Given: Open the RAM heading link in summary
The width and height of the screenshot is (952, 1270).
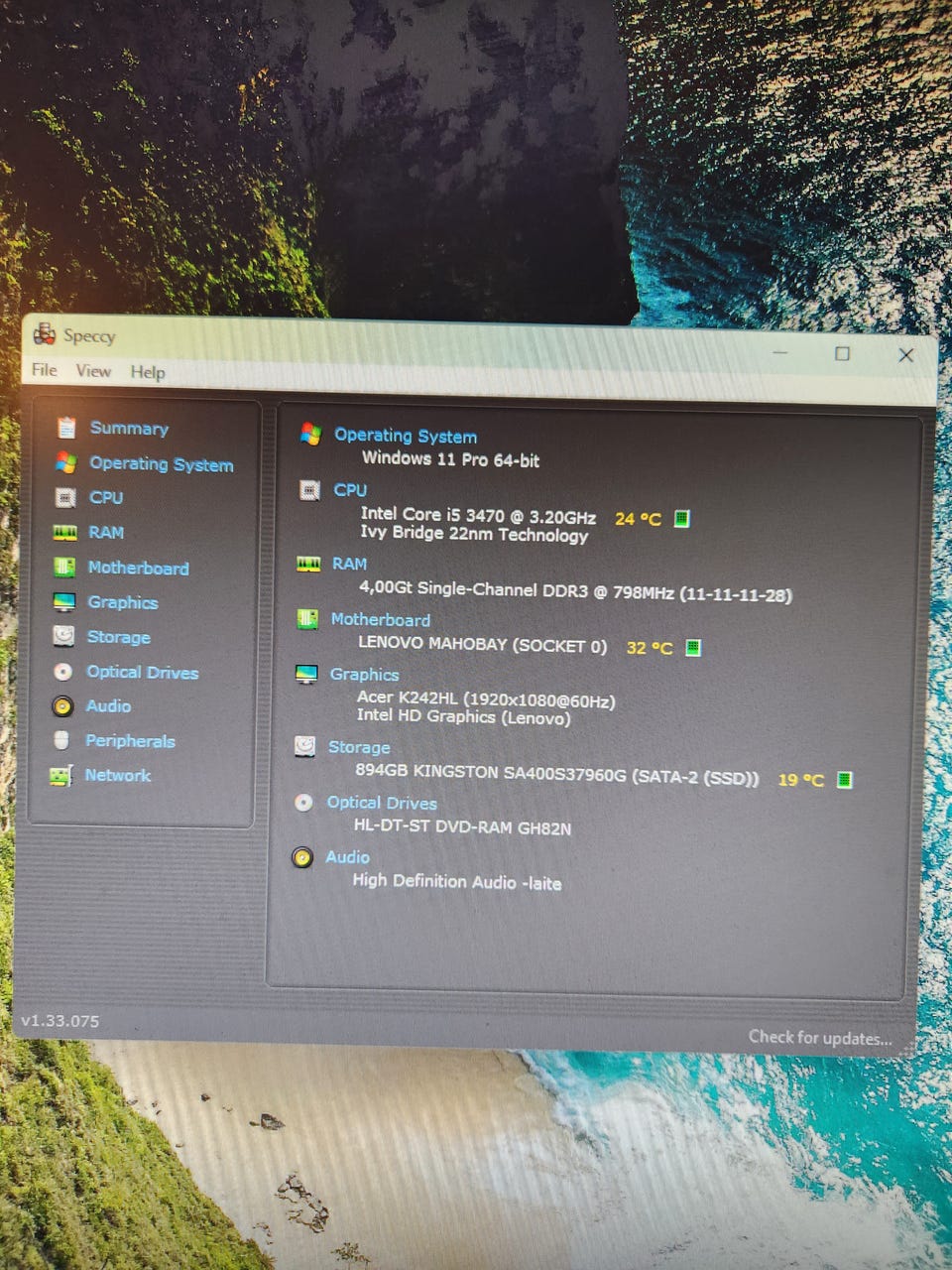Looking at the screenshot, I should click(349, 564).
